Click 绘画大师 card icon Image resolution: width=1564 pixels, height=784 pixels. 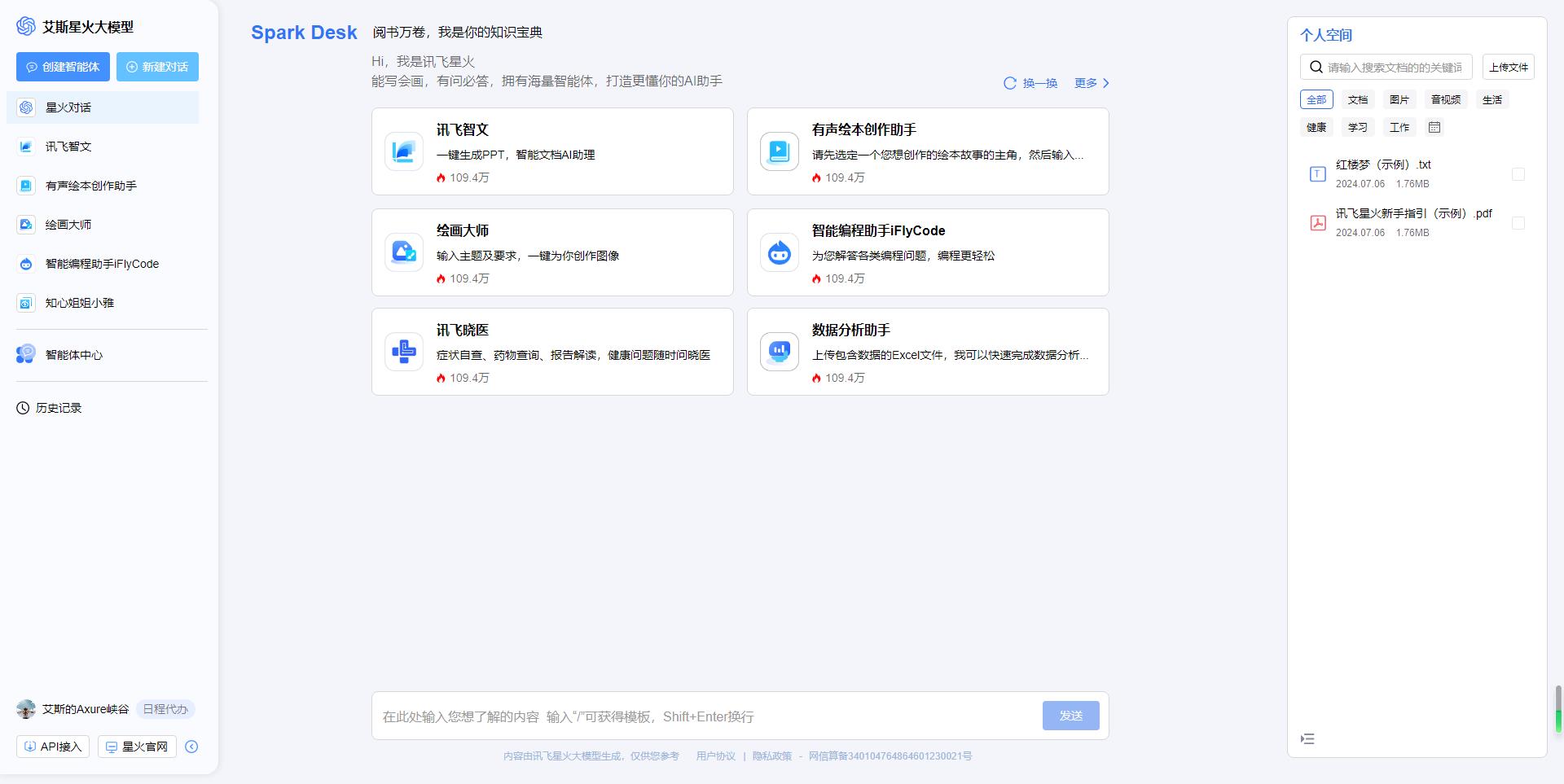point(404,252)
